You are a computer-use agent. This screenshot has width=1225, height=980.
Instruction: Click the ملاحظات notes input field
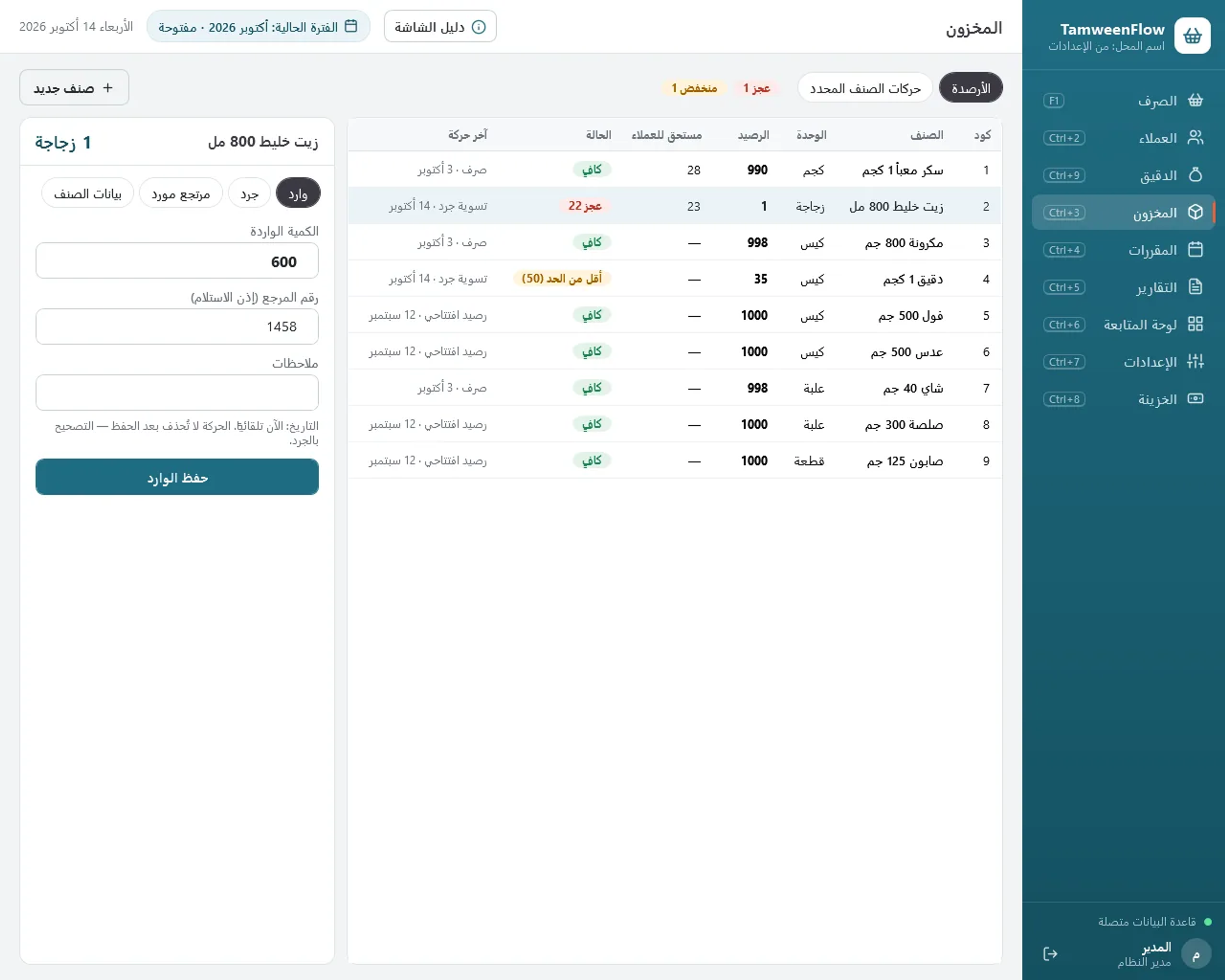pyautogui.click(x=177, y=393)
